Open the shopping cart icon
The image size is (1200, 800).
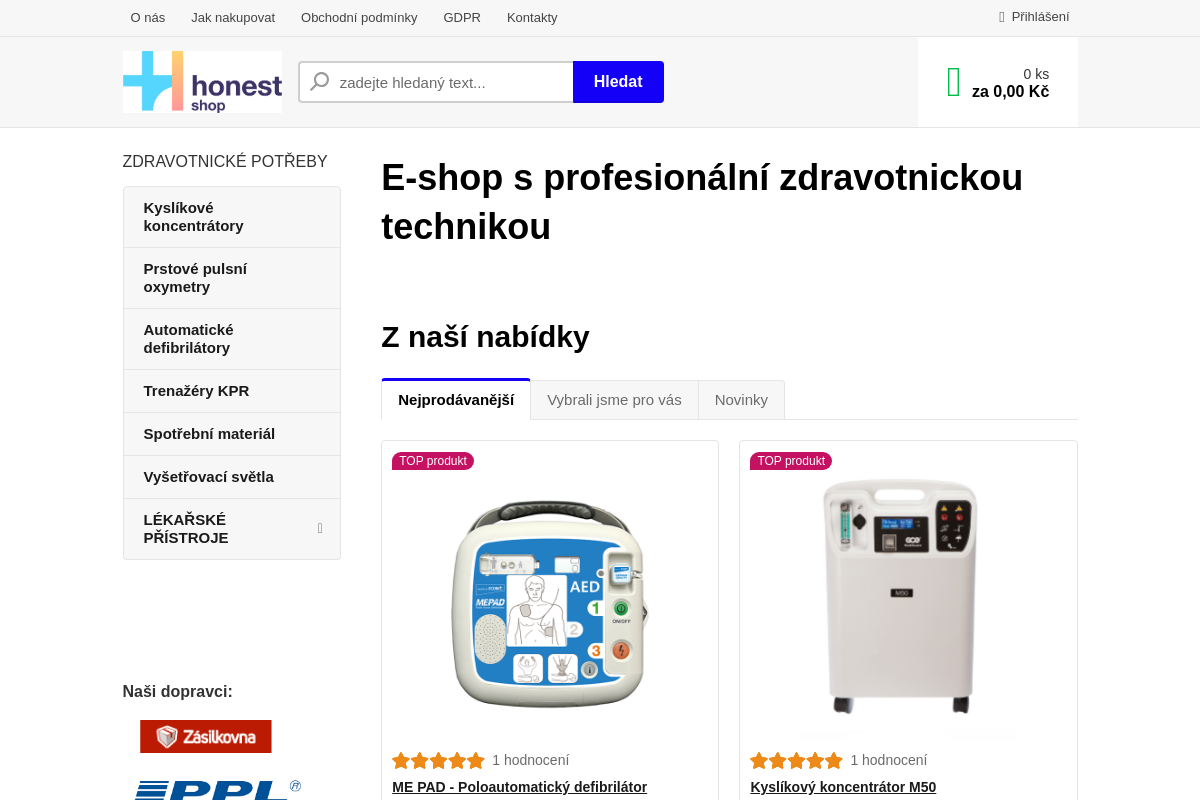tap(952, 80)
